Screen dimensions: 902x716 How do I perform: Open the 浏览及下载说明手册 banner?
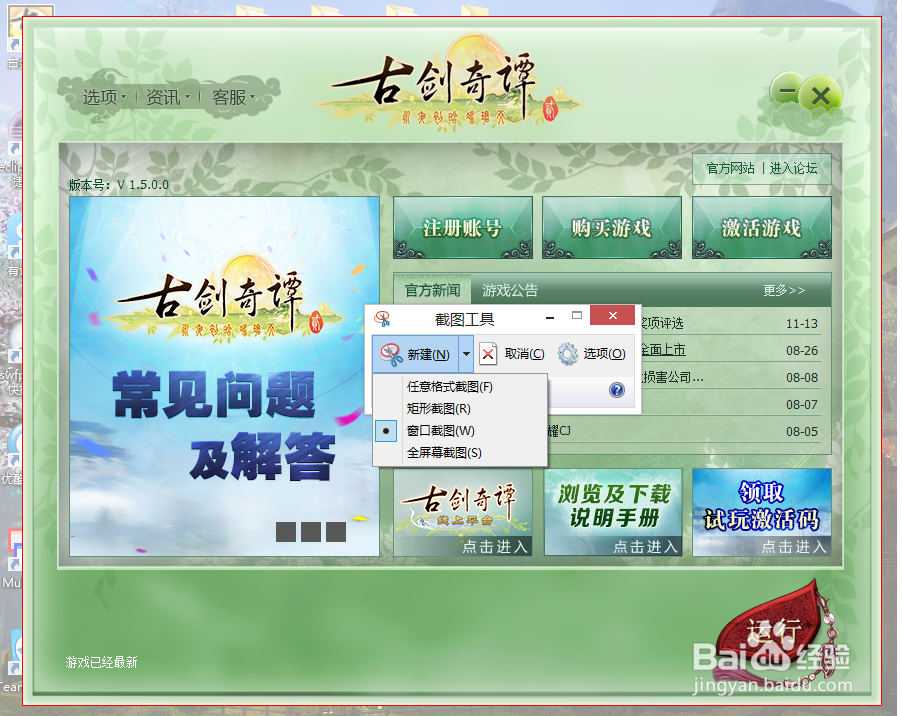(x=613, y=512)
